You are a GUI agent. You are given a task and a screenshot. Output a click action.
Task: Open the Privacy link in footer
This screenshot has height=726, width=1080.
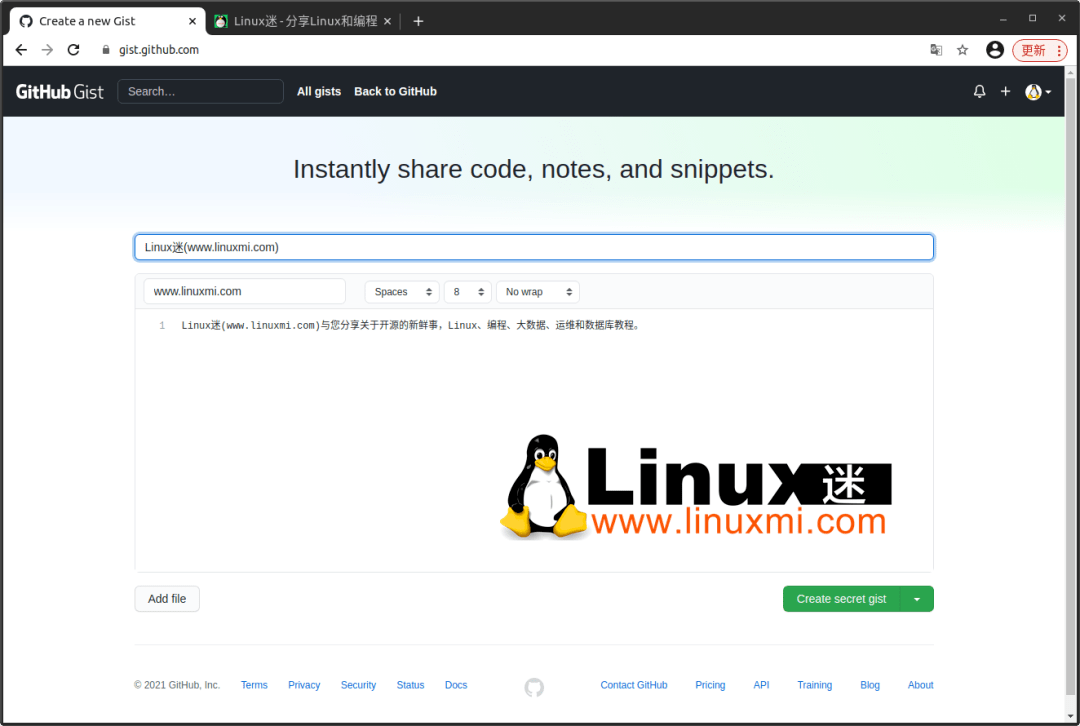tap(303, 684)
